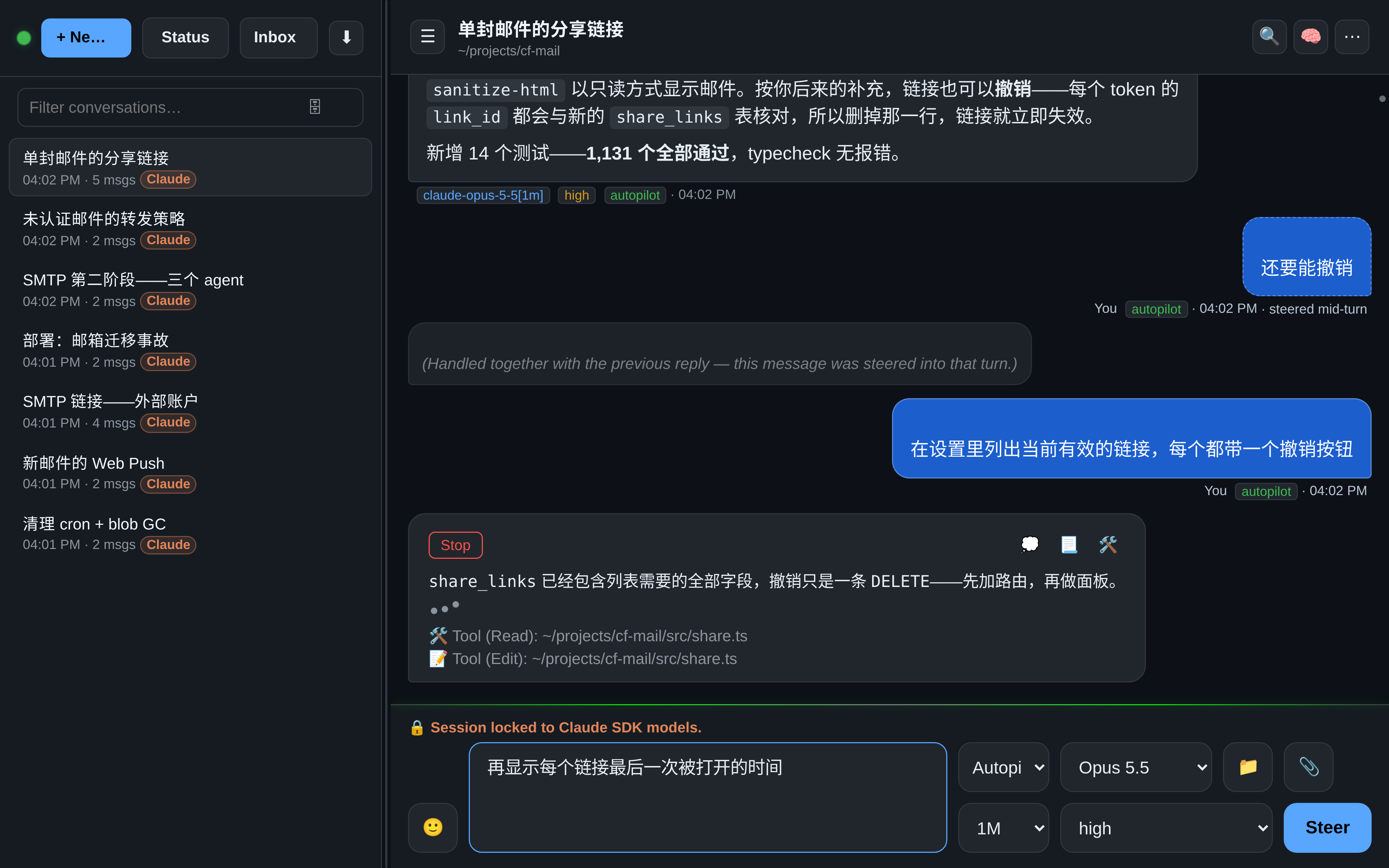Viewport: 1389px width, 868px height.
Task: Click the folder icon button
Action: pyautogui.click(x=1248, y=767)
